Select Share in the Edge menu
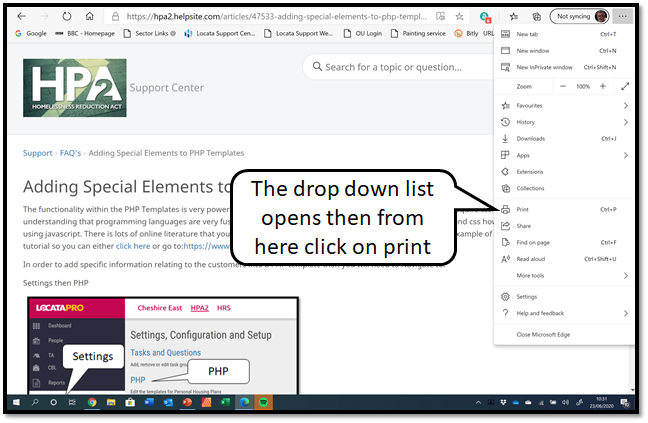This screenshot has width=648, height=423. [x=564, y=226]
